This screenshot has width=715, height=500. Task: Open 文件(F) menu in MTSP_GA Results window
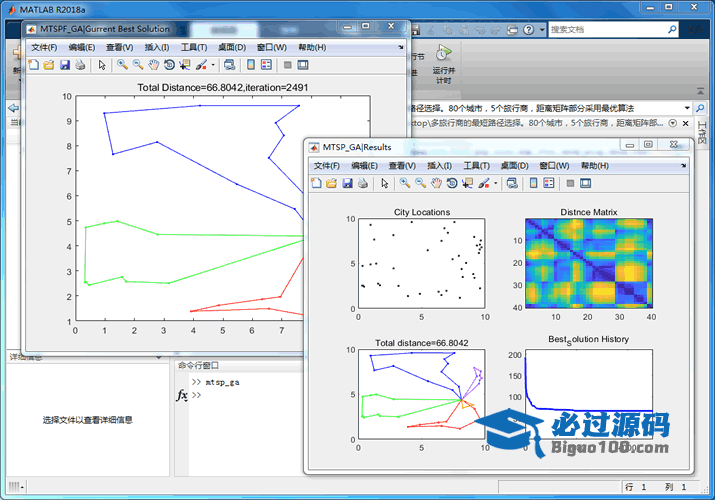tap(326, 166)
